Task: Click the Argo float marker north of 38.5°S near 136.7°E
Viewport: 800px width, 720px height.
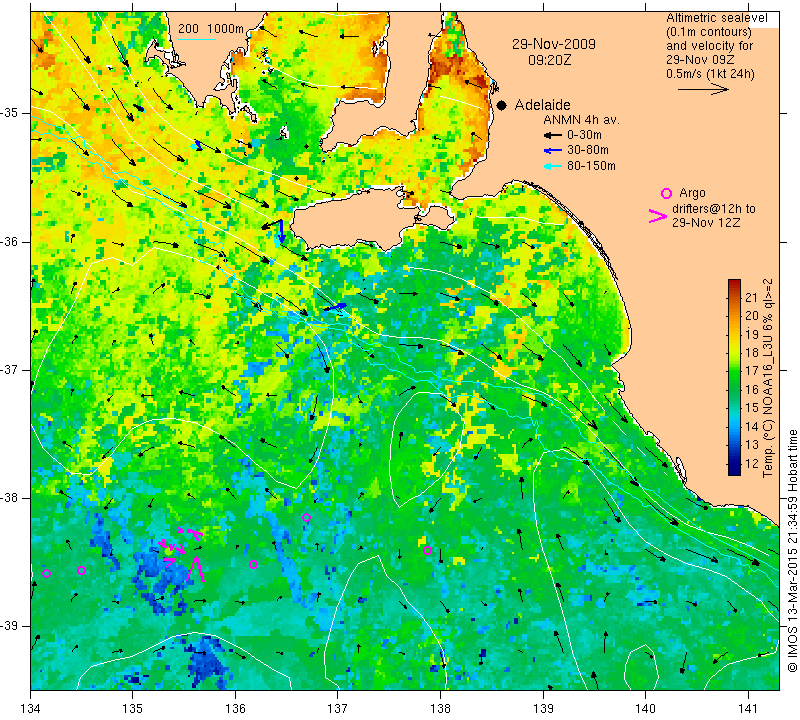Action: [306, 517]
